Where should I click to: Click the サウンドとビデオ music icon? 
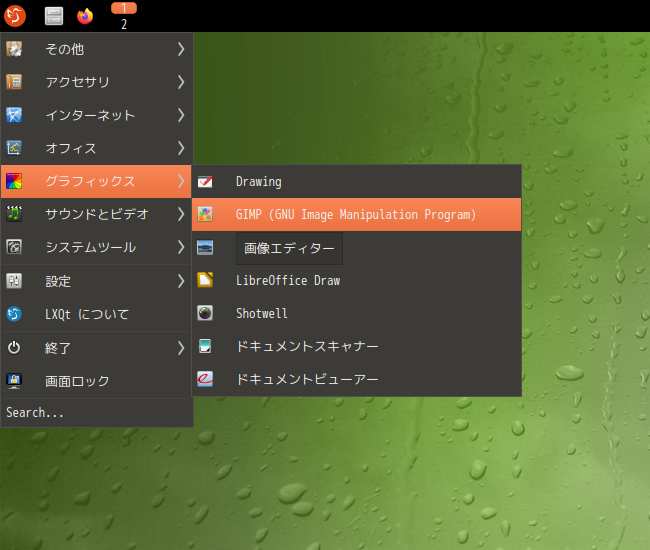click(14, 214)
